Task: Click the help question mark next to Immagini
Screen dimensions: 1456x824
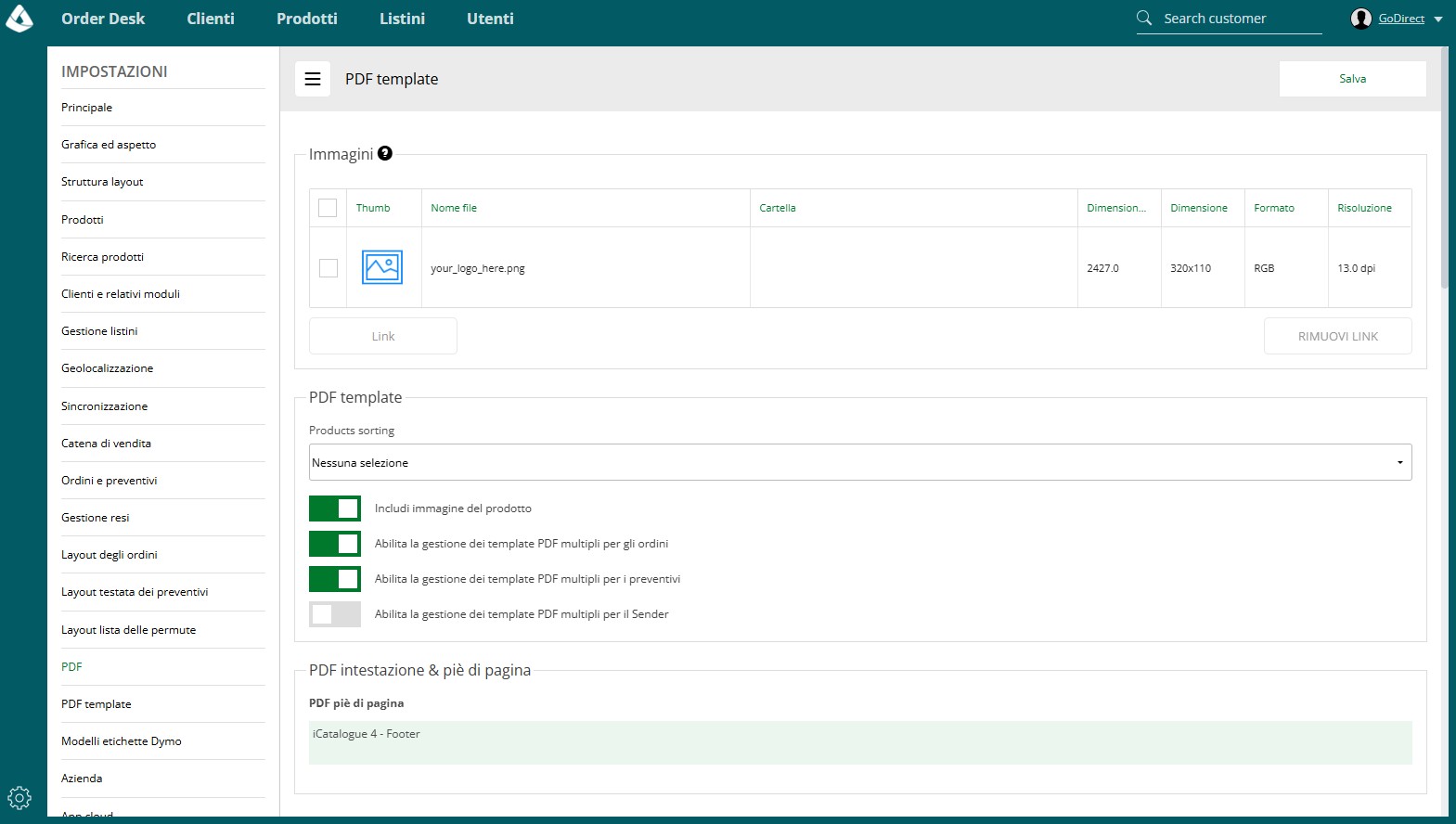Action: pos(385,153)
